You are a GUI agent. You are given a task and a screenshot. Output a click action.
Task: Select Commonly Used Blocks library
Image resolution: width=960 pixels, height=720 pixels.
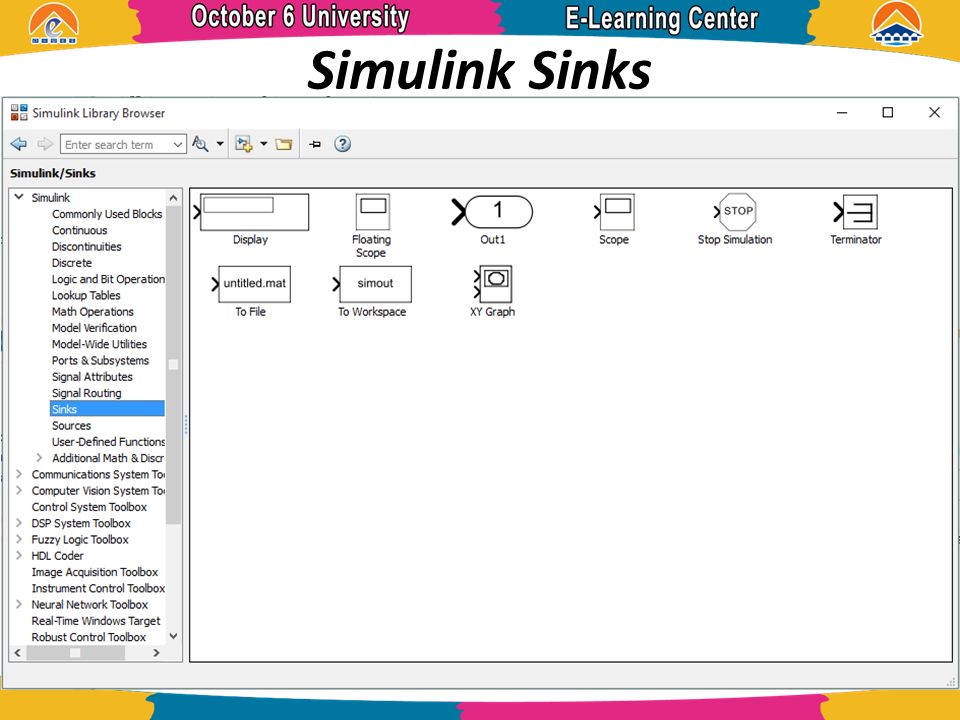point(107,214)
